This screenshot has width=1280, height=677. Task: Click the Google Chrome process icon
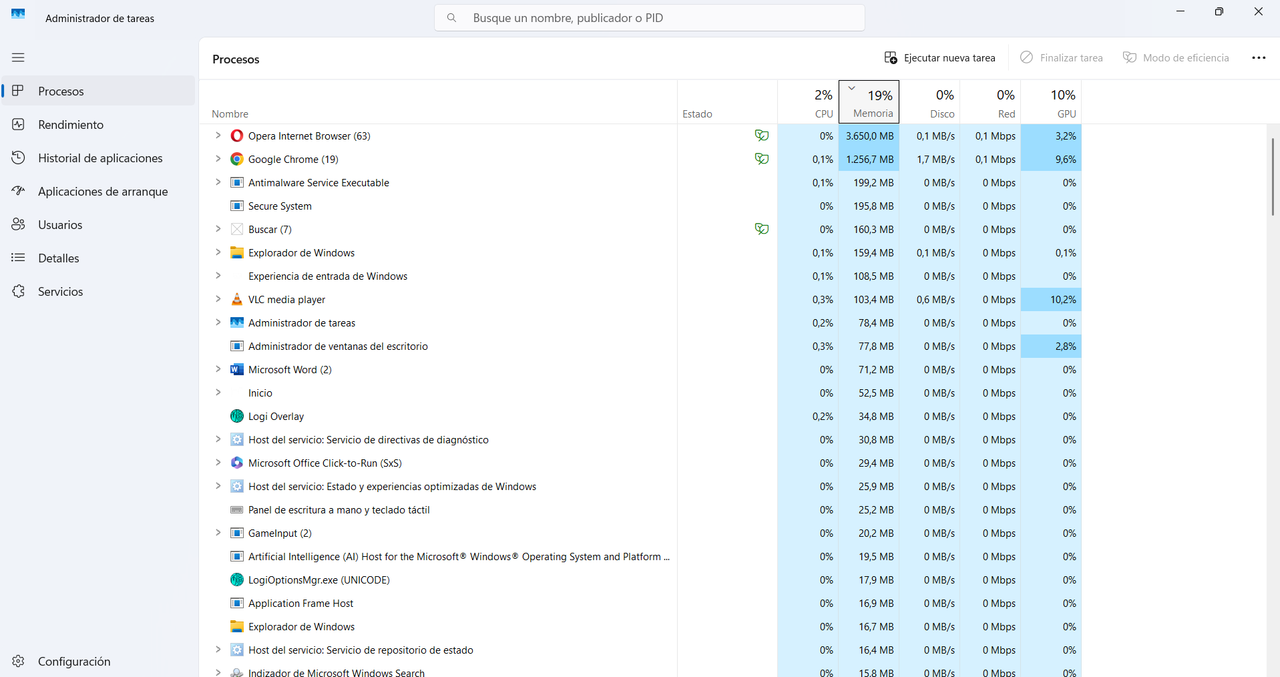tap(237, 159)
